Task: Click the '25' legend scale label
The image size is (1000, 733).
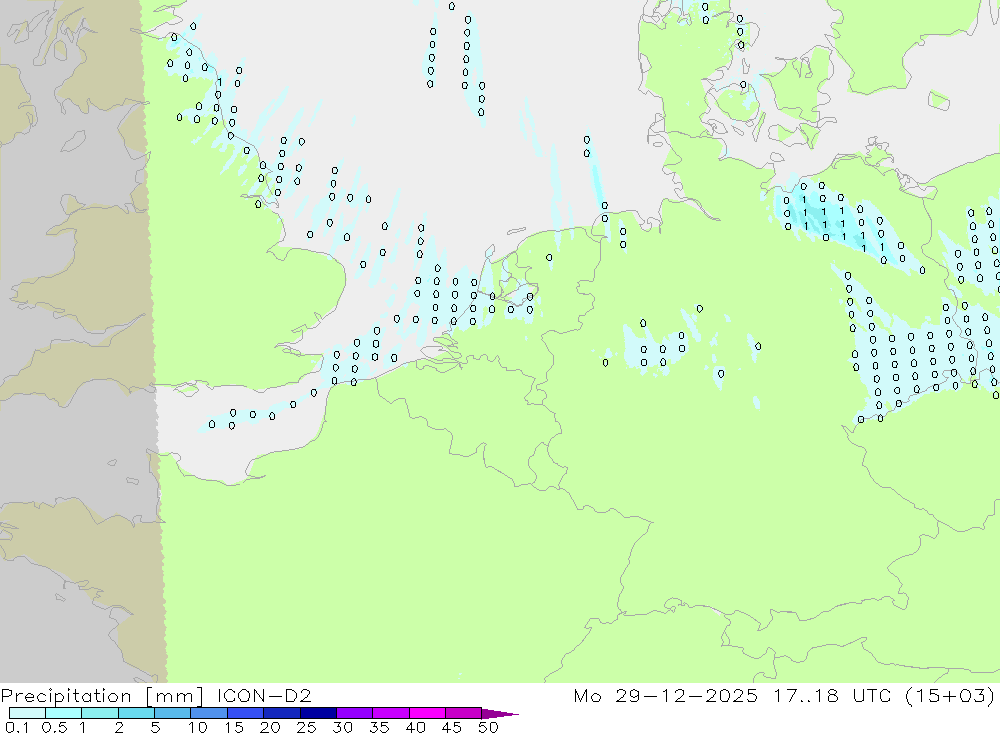Action: click(307, 727)
